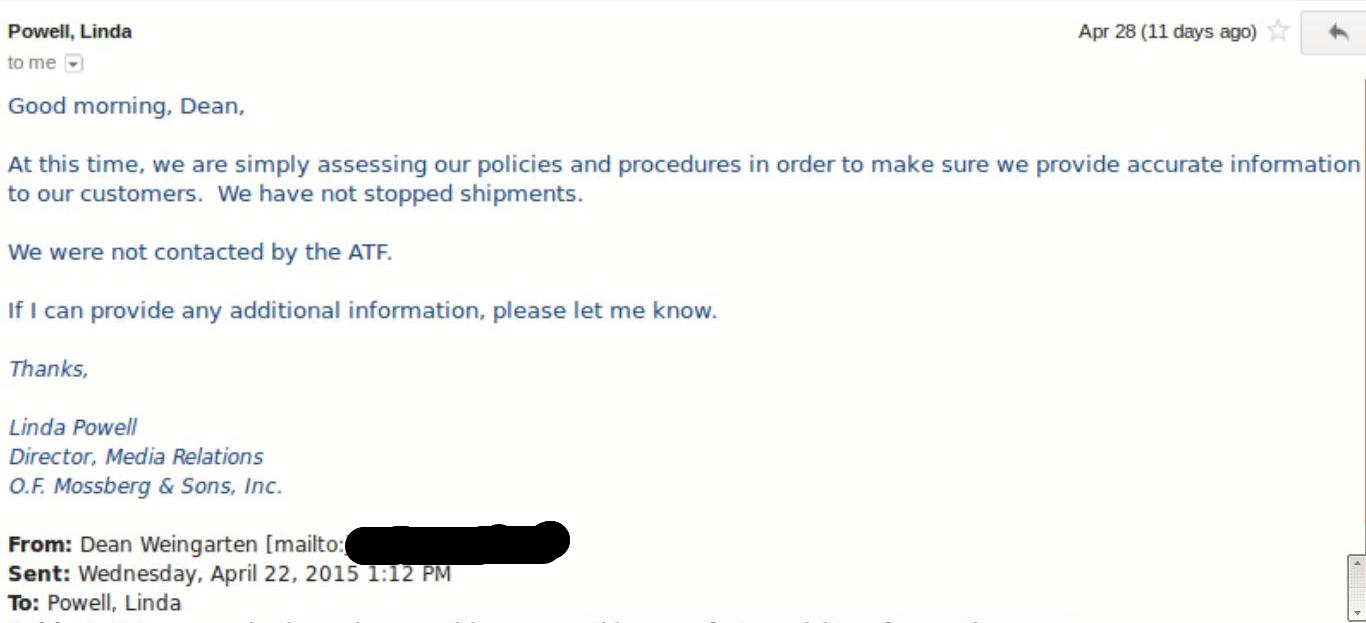Click the 'Thanks,' closing line
The height and width of the screenshot is (623, 1366).
coord(49,369)
